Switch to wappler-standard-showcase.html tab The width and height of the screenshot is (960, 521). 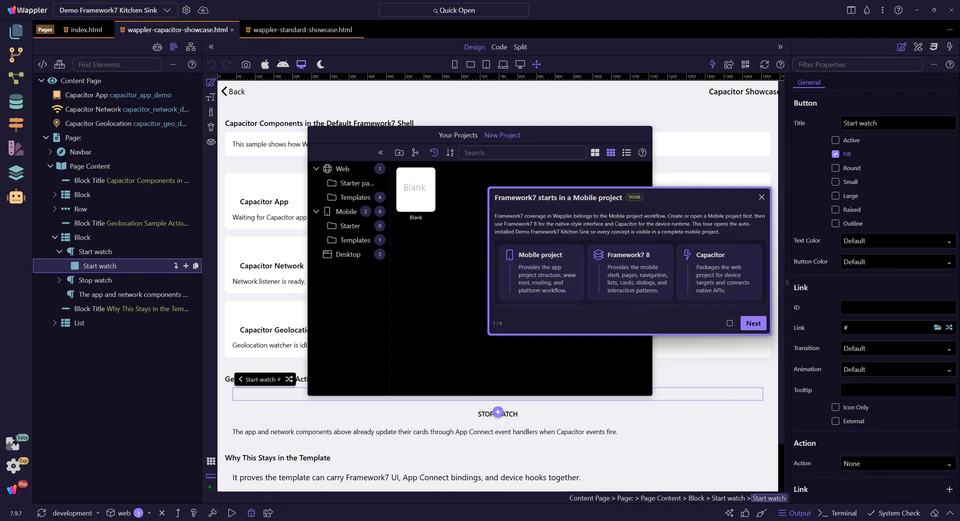pyautogui.click(x=299, y=29)
